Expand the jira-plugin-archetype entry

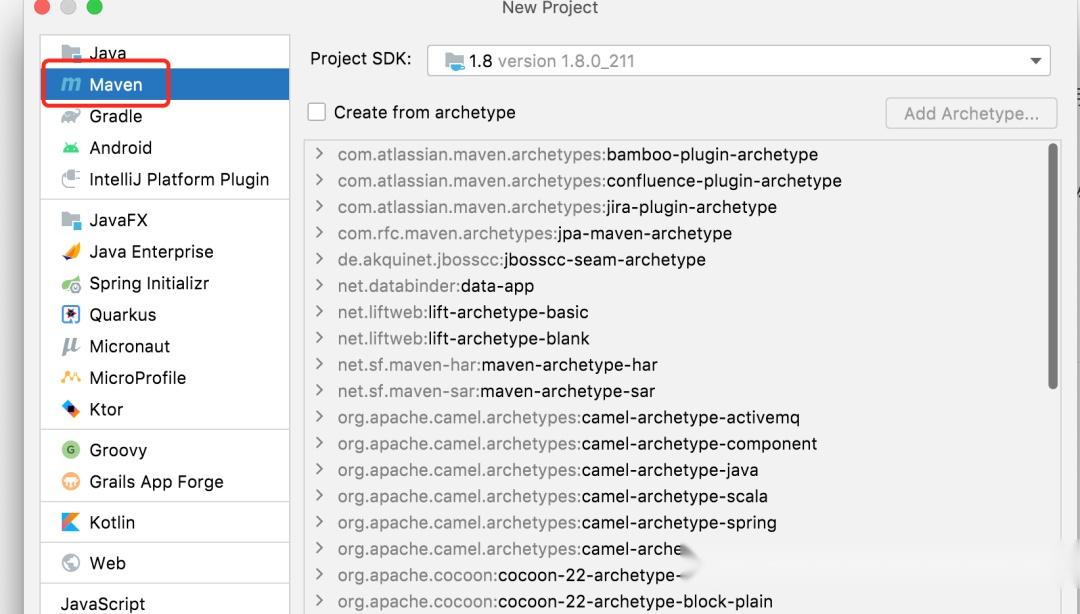[321, 206]
